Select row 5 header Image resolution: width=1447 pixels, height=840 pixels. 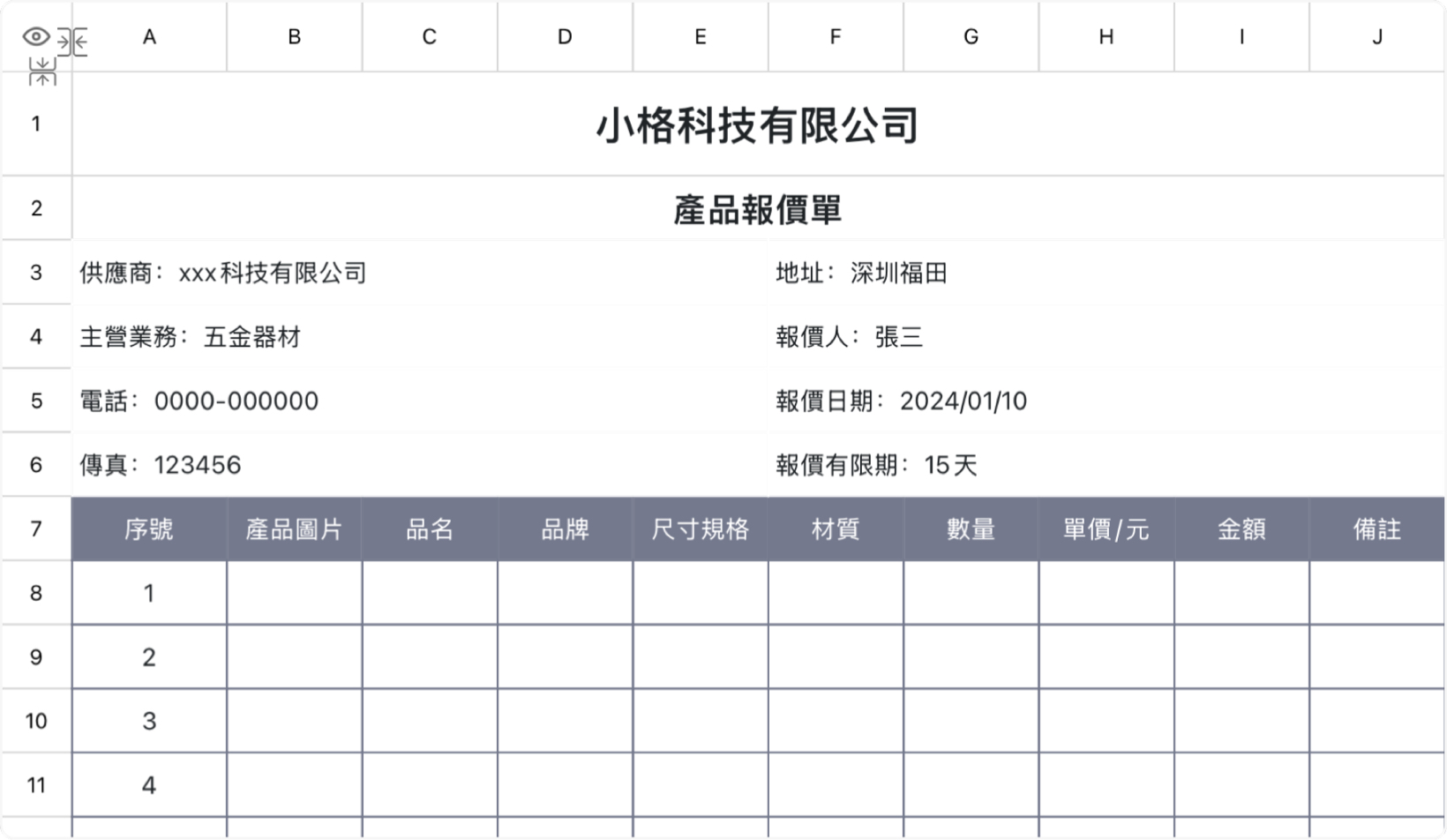pos(36,401)
